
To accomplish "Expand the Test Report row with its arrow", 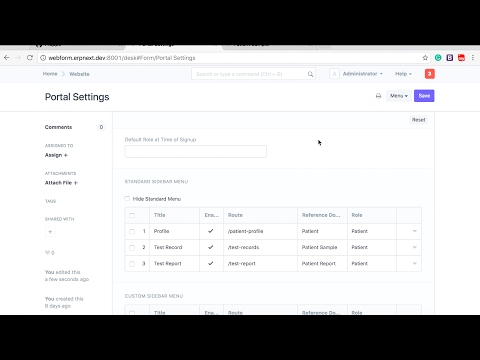I will point(415,263).
